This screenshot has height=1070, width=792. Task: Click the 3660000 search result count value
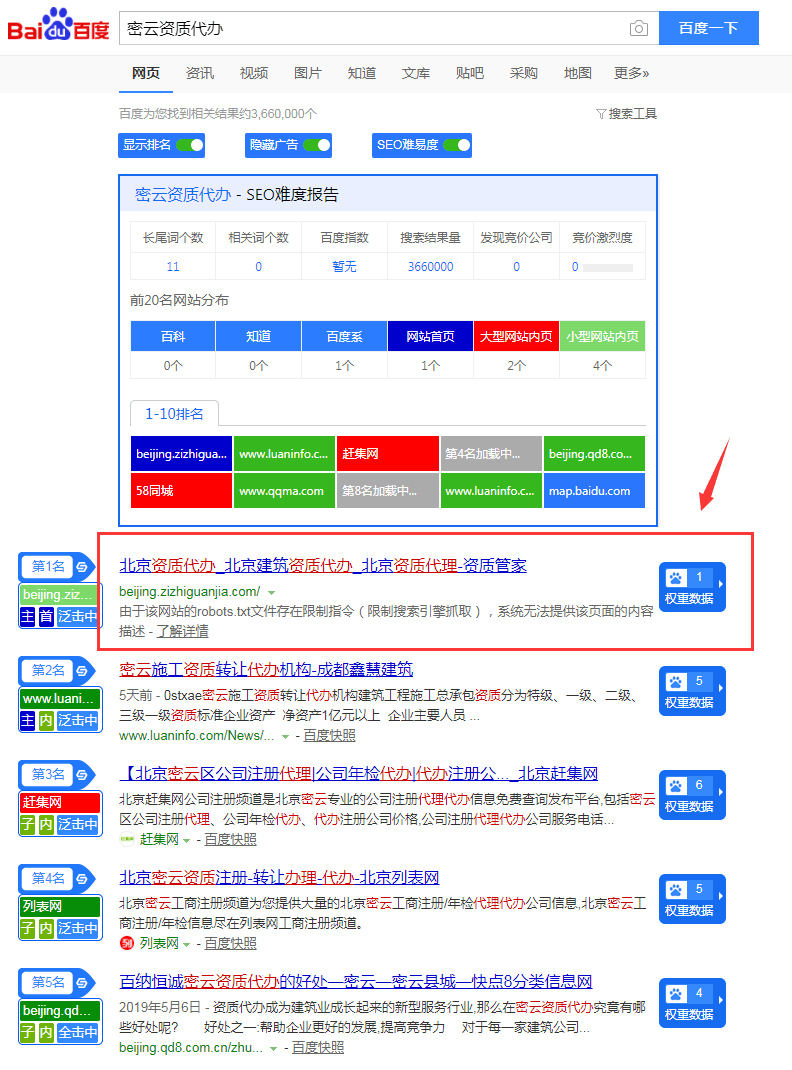pos(430,267)
